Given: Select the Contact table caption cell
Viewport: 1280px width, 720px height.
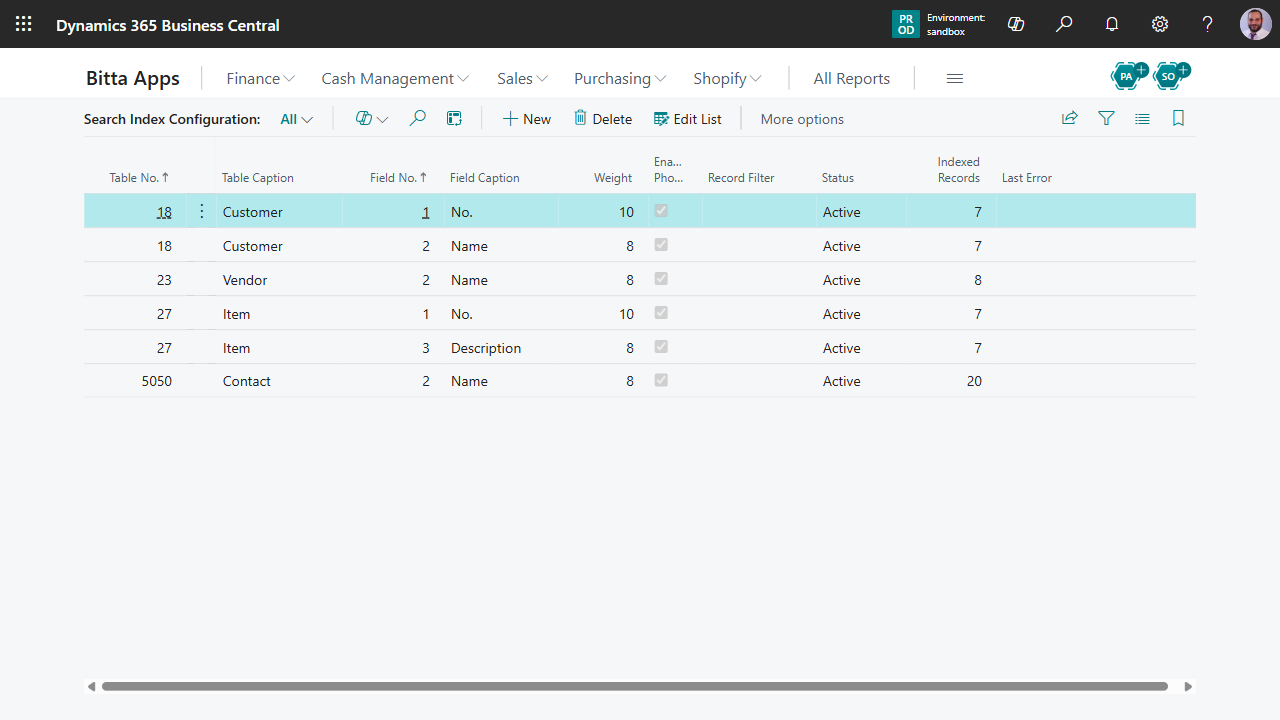Looking at the screenshot, I should [x=278, y=381].
